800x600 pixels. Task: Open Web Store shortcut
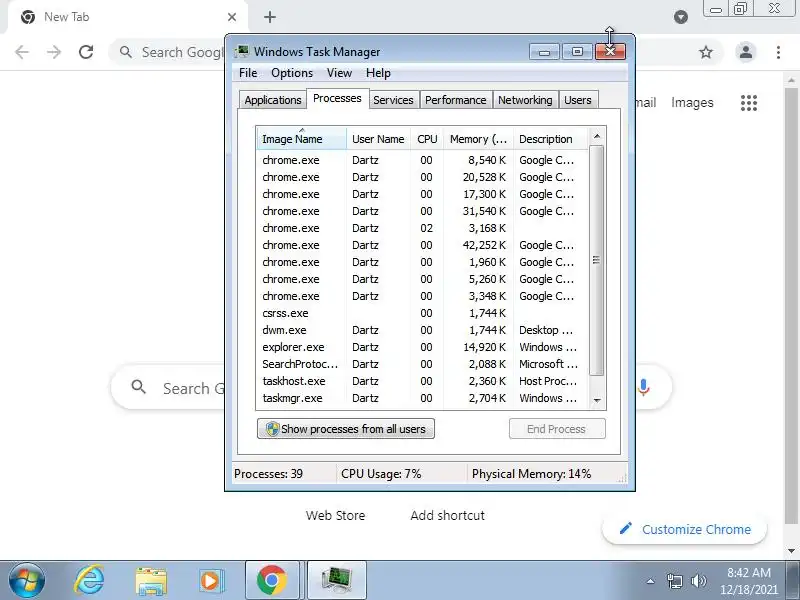335,515
